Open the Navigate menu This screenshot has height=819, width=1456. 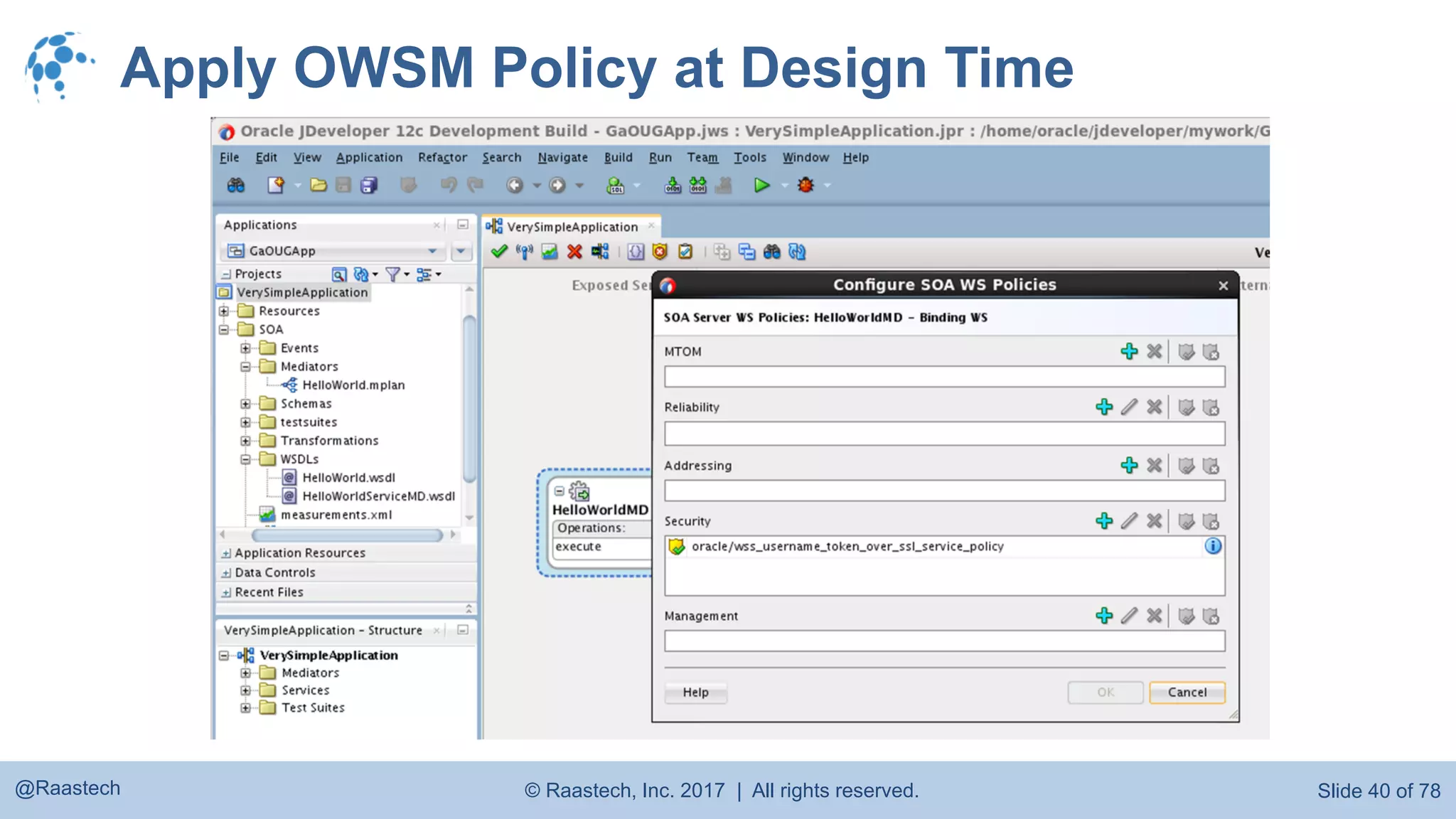[x=562, y=158]
